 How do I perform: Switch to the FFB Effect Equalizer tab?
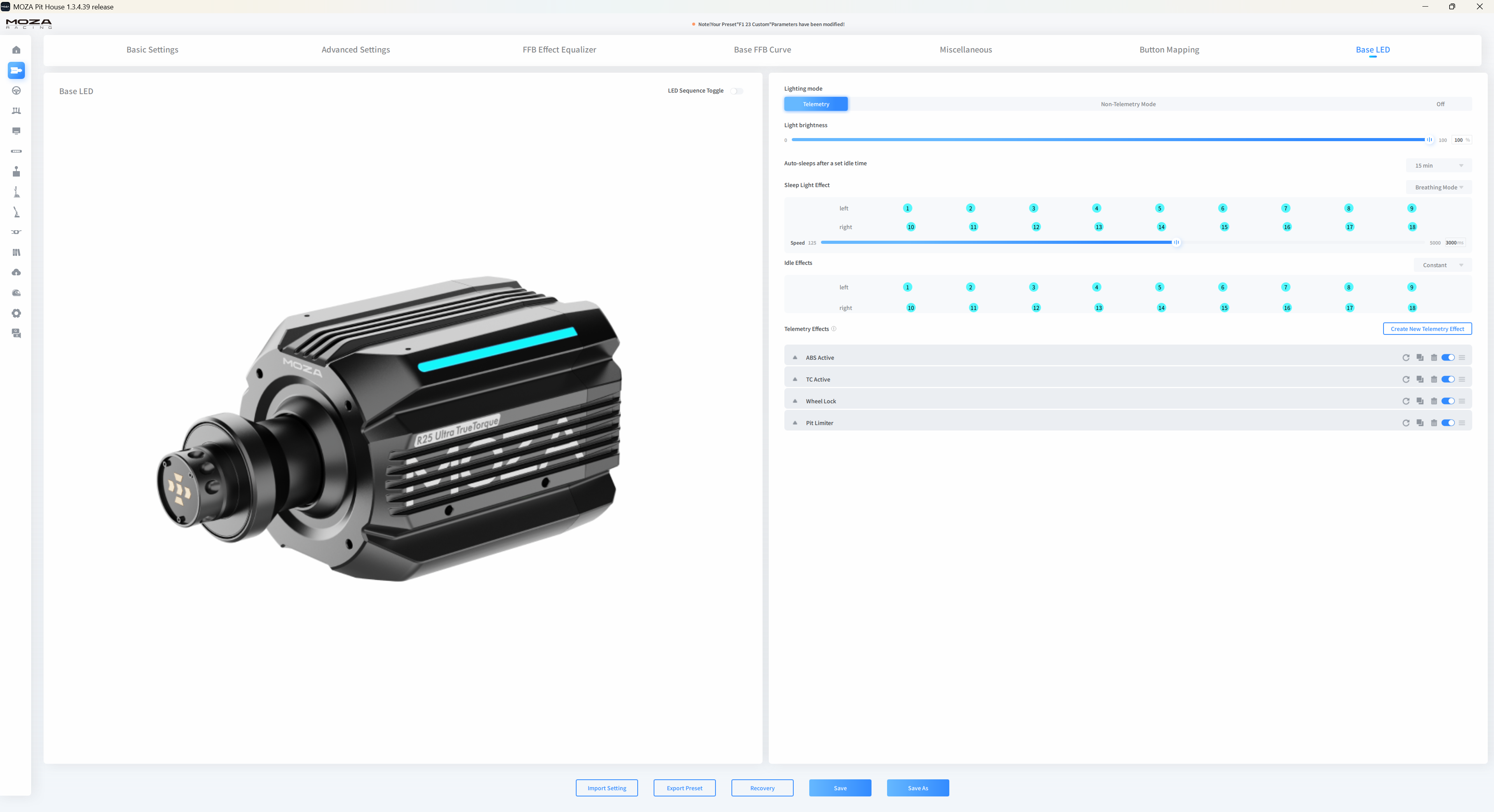pyautogui.click(x=559, y=50)
